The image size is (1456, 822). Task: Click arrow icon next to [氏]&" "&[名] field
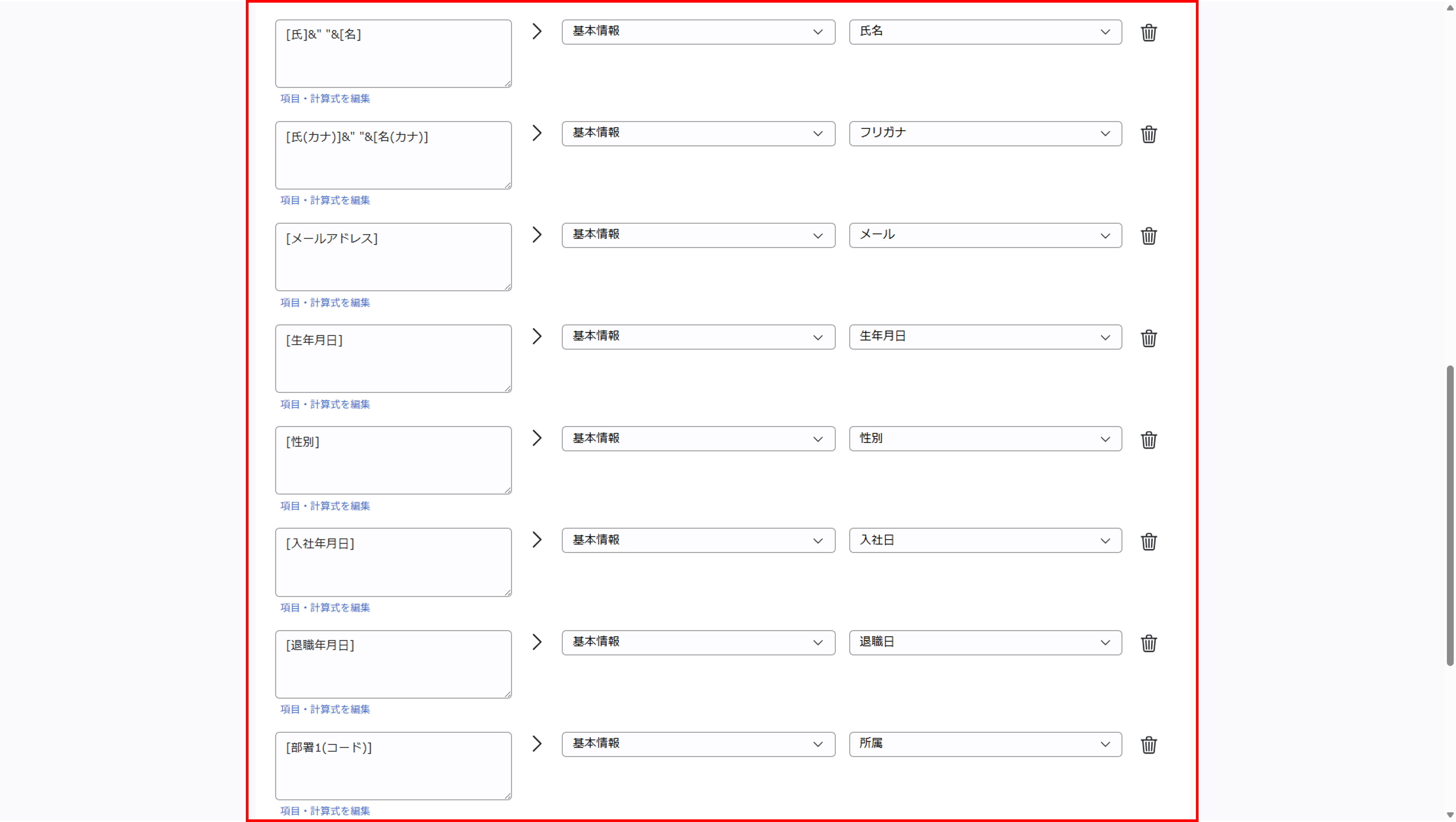click(537, 32)
